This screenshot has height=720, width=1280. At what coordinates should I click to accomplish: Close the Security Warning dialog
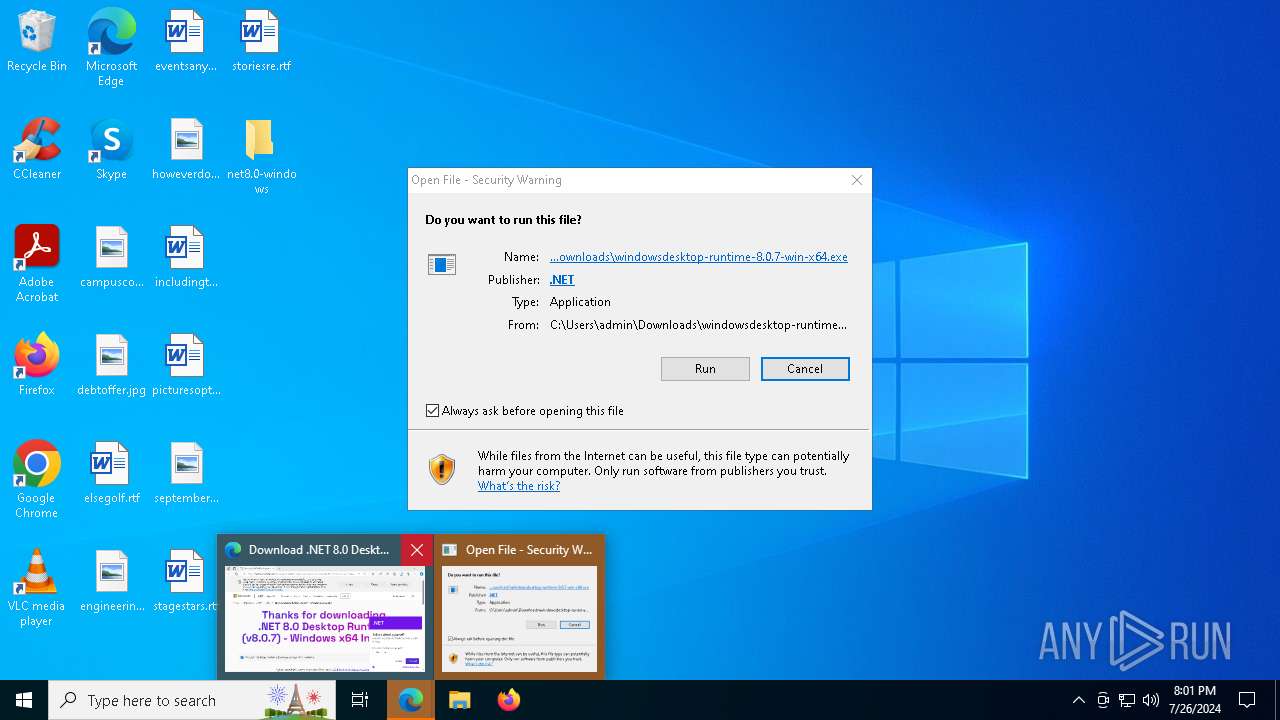click(x=857, y=180)
